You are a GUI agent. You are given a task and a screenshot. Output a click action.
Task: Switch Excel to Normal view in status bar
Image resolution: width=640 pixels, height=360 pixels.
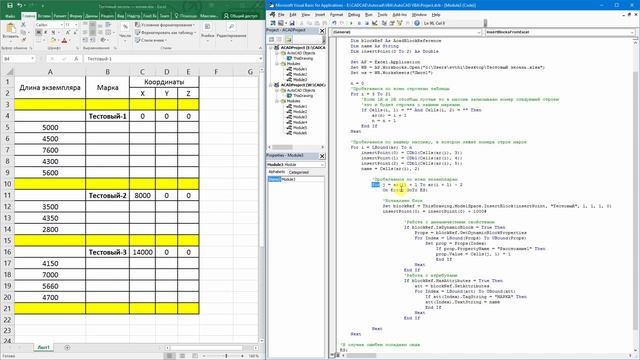tap(169, 356)
